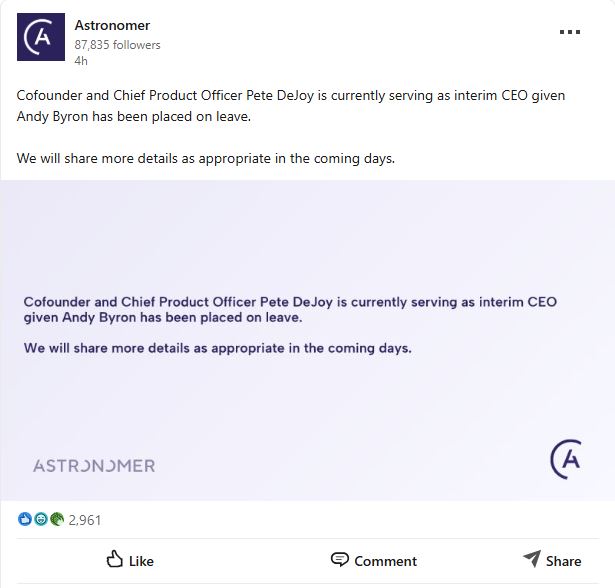615x588 pixels.
Task: Click the teal smiling-face reaction emoji
Action: coord(41,520)
